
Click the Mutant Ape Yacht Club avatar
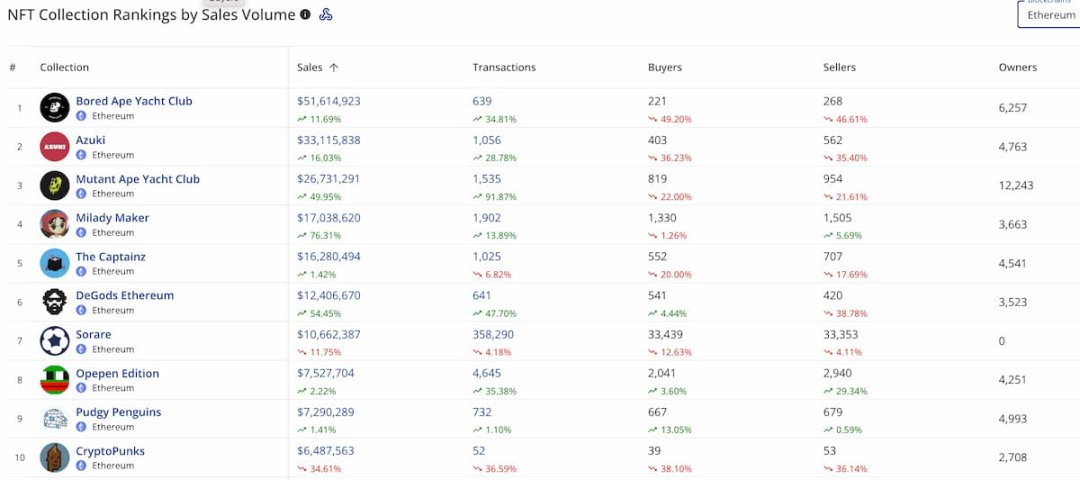click(x=55, y=186)
